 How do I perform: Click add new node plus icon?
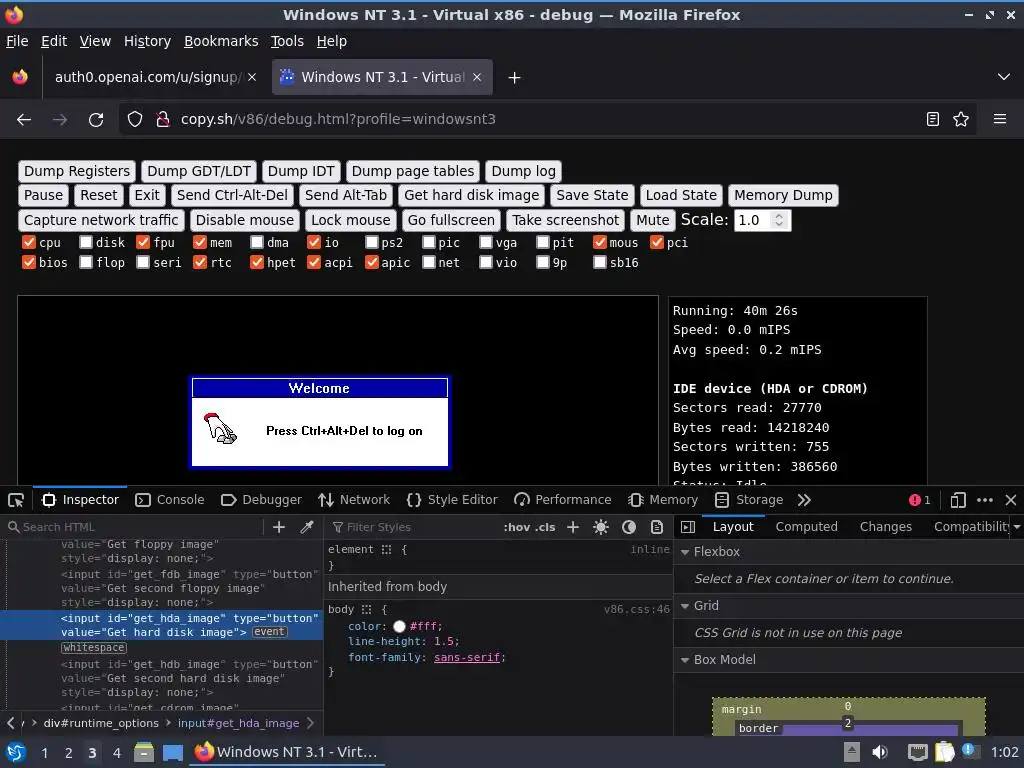click(279, 527)
